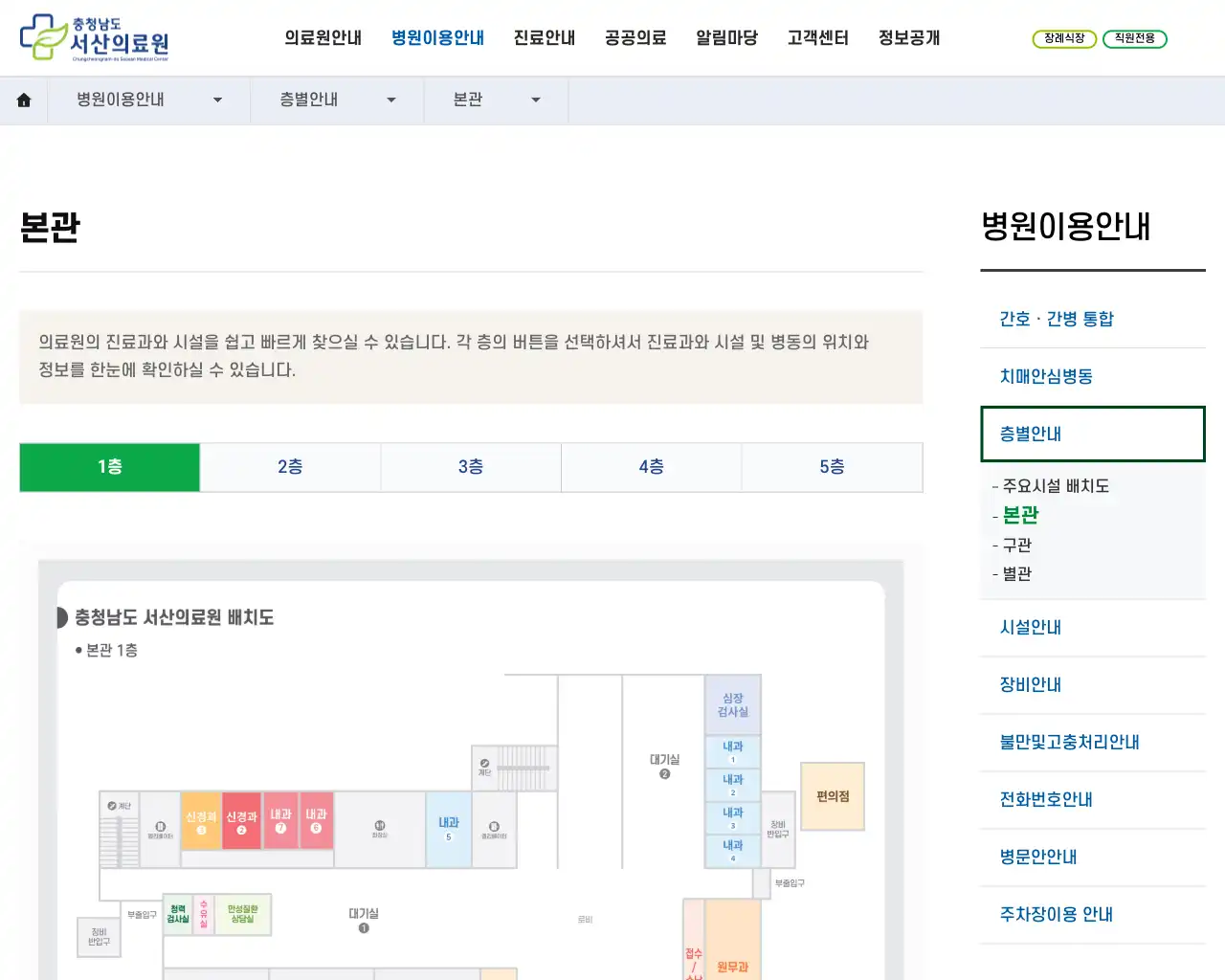This screenshot has height=980, width=1225.
Task: Click the home icon in the breadcrumb bar
Action: (x=23, y=100)
